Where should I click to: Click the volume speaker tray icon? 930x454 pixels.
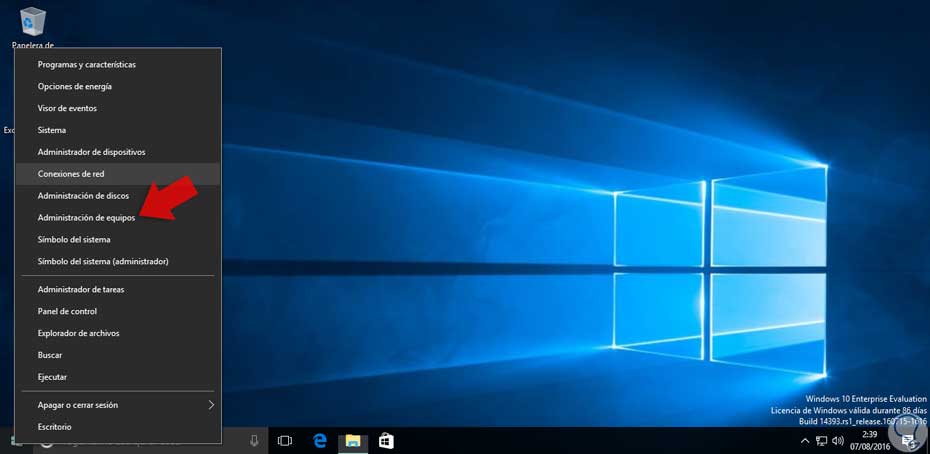(x=837, y=441)
